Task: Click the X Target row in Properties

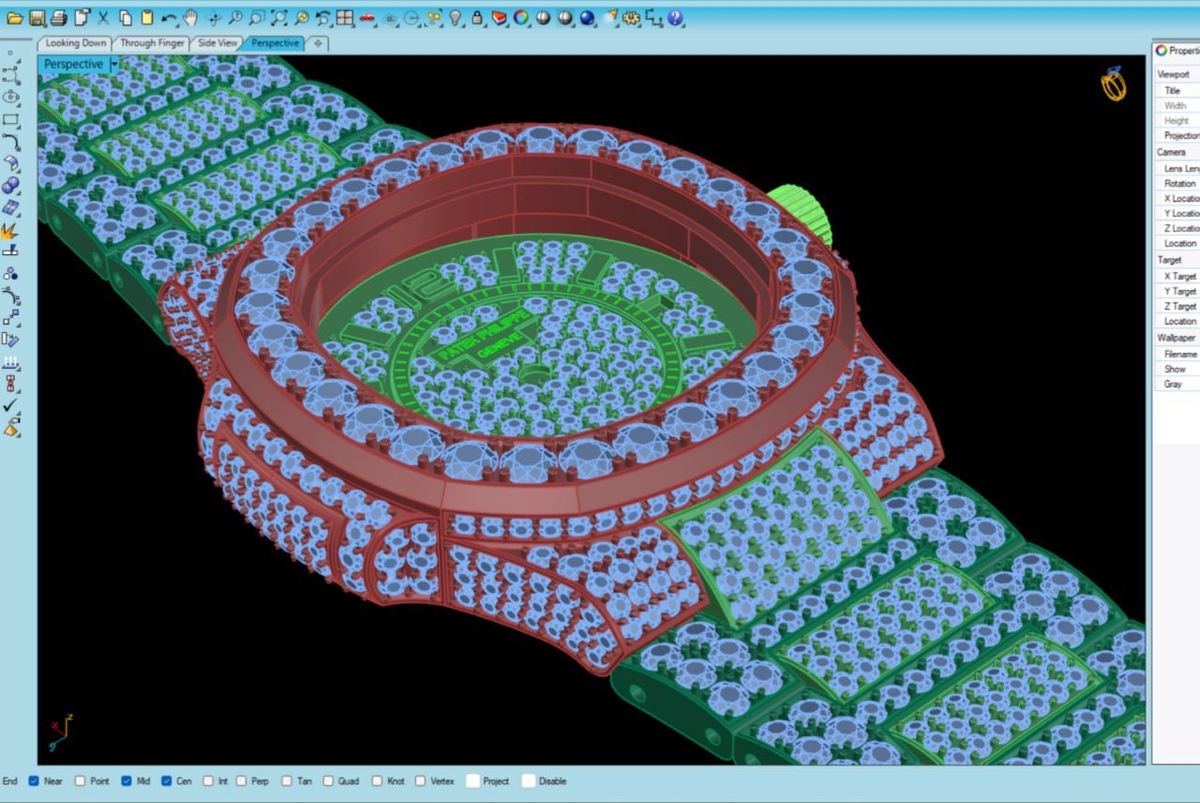Action: click(x=1178, y=276)
